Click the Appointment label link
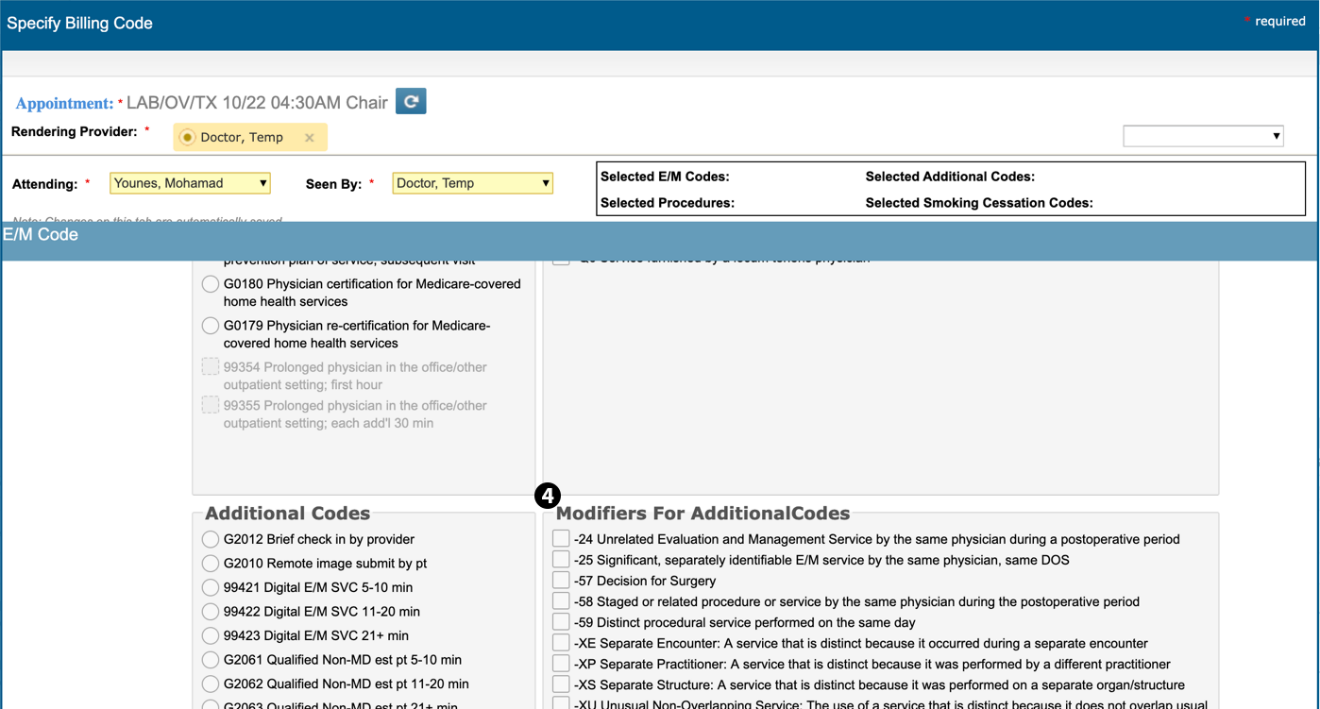The height and width of the screenshot is (709, 1320). pyautogui.click(x=64, y=104)
